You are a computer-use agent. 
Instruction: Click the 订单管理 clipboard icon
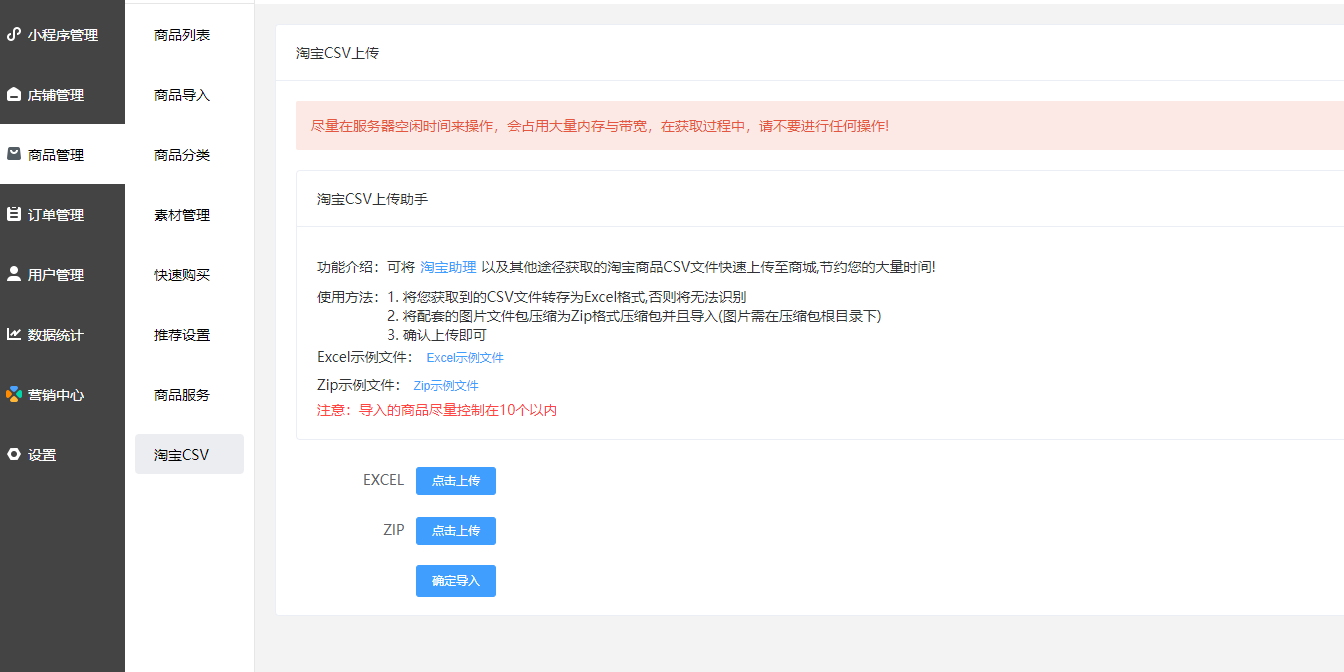tap(14, 214)
